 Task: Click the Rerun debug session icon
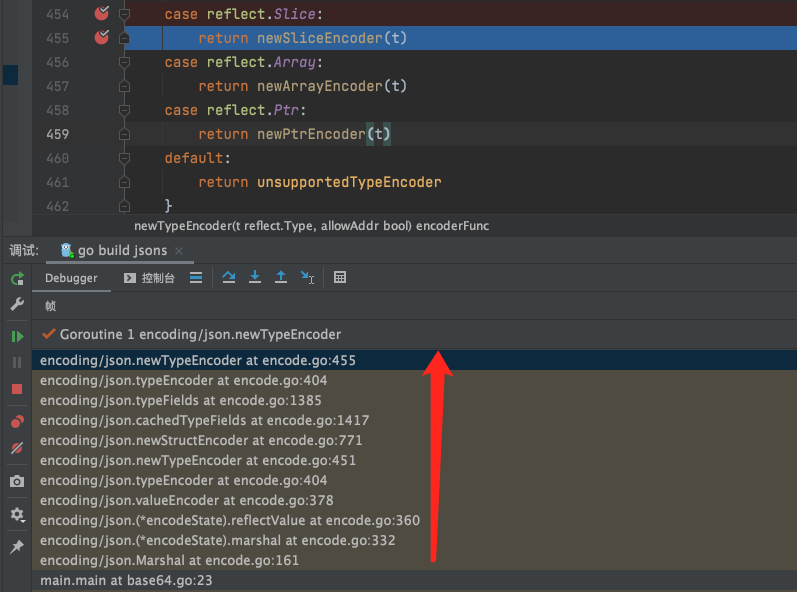pyautogui.click(x=17, y=278)
